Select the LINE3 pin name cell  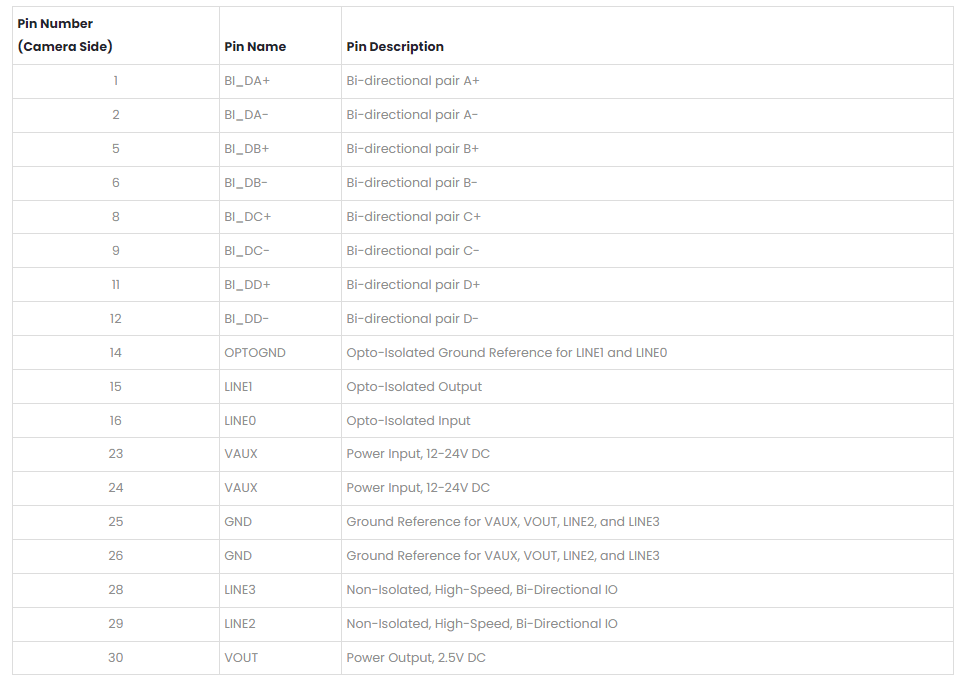[240, 590]
